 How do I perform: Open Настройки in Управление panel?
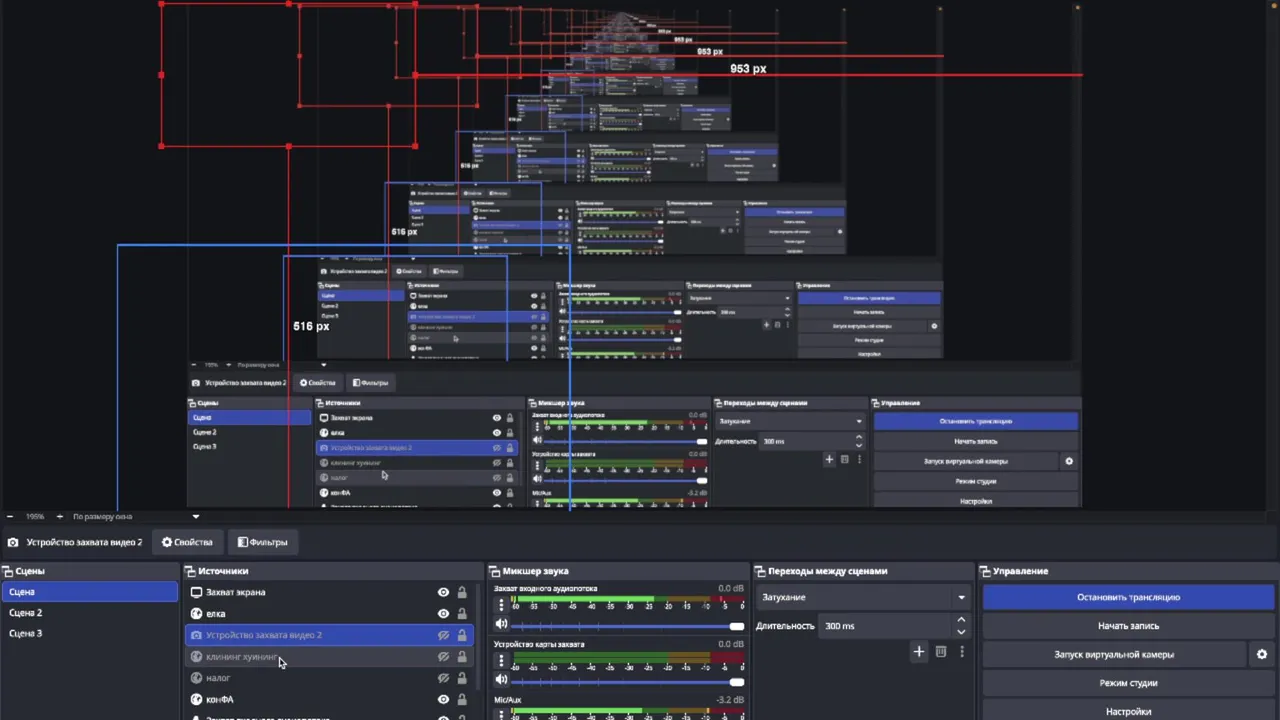pos(1129,711)
